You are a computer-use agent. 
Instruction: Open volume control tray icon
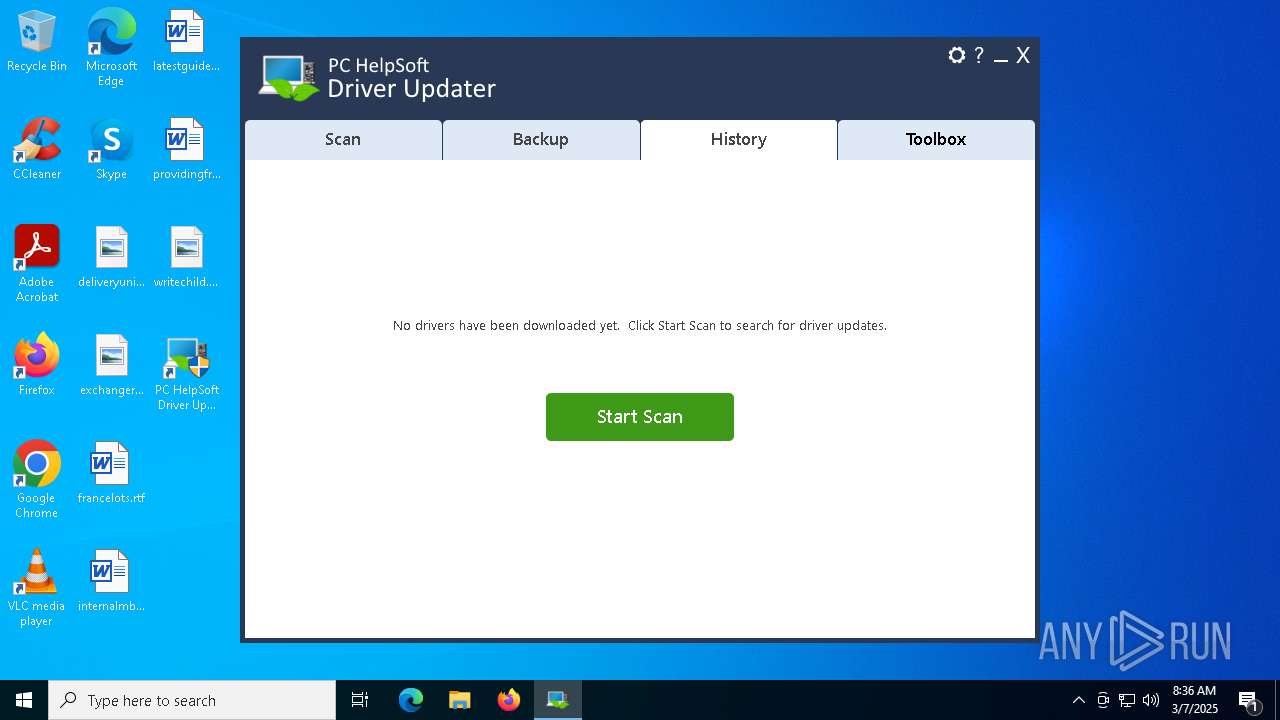point(1151,700)
